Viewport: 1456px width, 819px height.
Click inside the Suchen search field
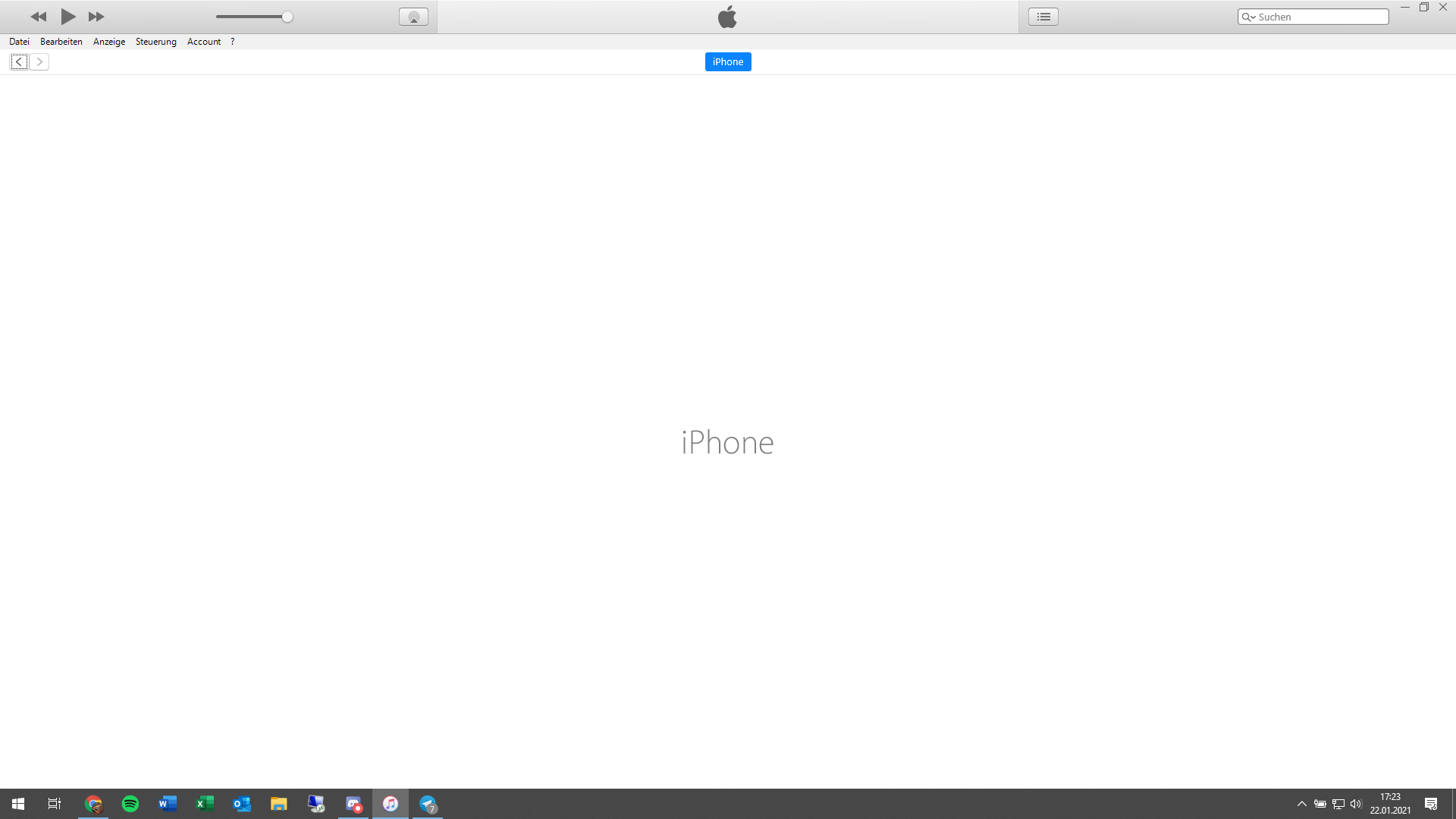tap(1319, 17)
